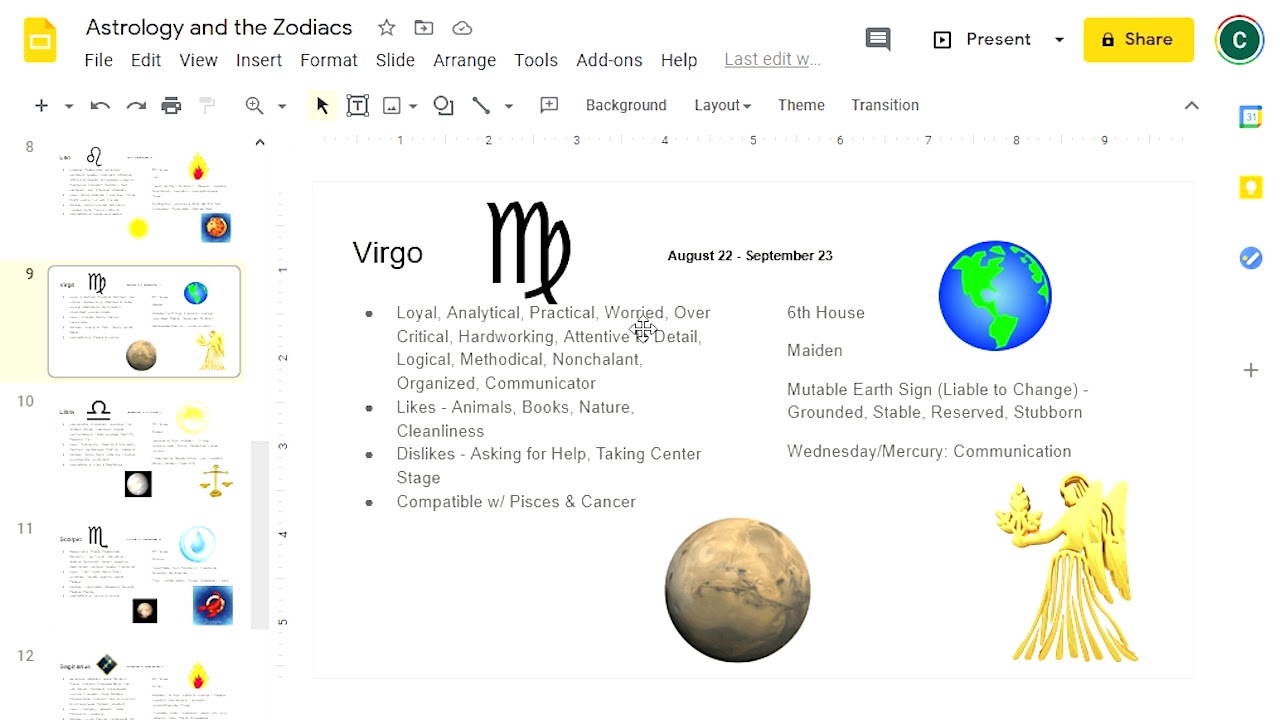The width and height of the screenshot is (1280, 720).
Task: Open the Tools menu
Action: (535, 60)
